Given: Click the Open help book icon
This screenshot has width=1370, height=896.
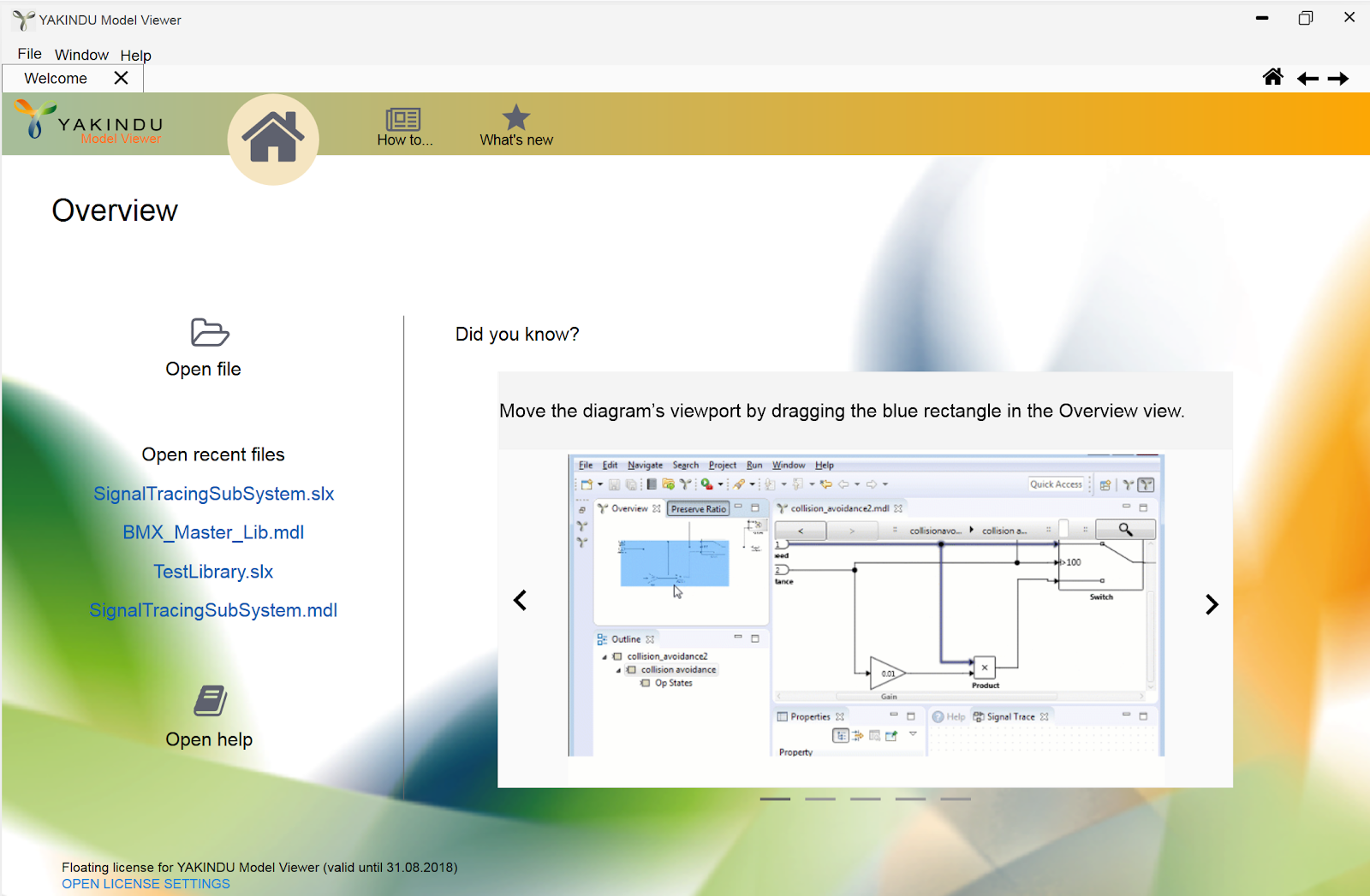Looking at the screenshot, I should 210,701.
